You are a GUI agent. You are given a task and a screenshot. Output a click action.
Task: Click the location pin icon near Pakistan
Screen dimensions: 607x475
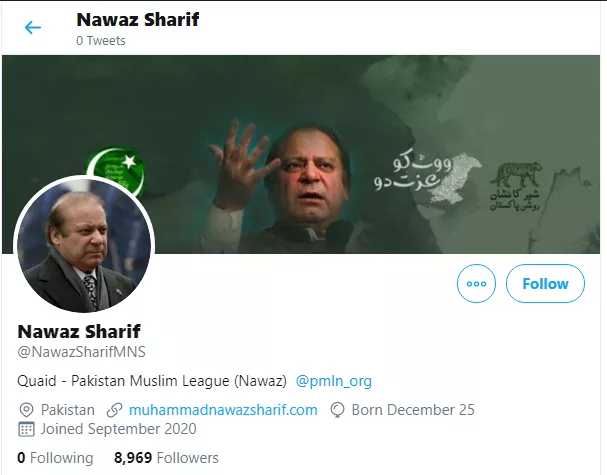pyautogui.click(x=26, y=410)
